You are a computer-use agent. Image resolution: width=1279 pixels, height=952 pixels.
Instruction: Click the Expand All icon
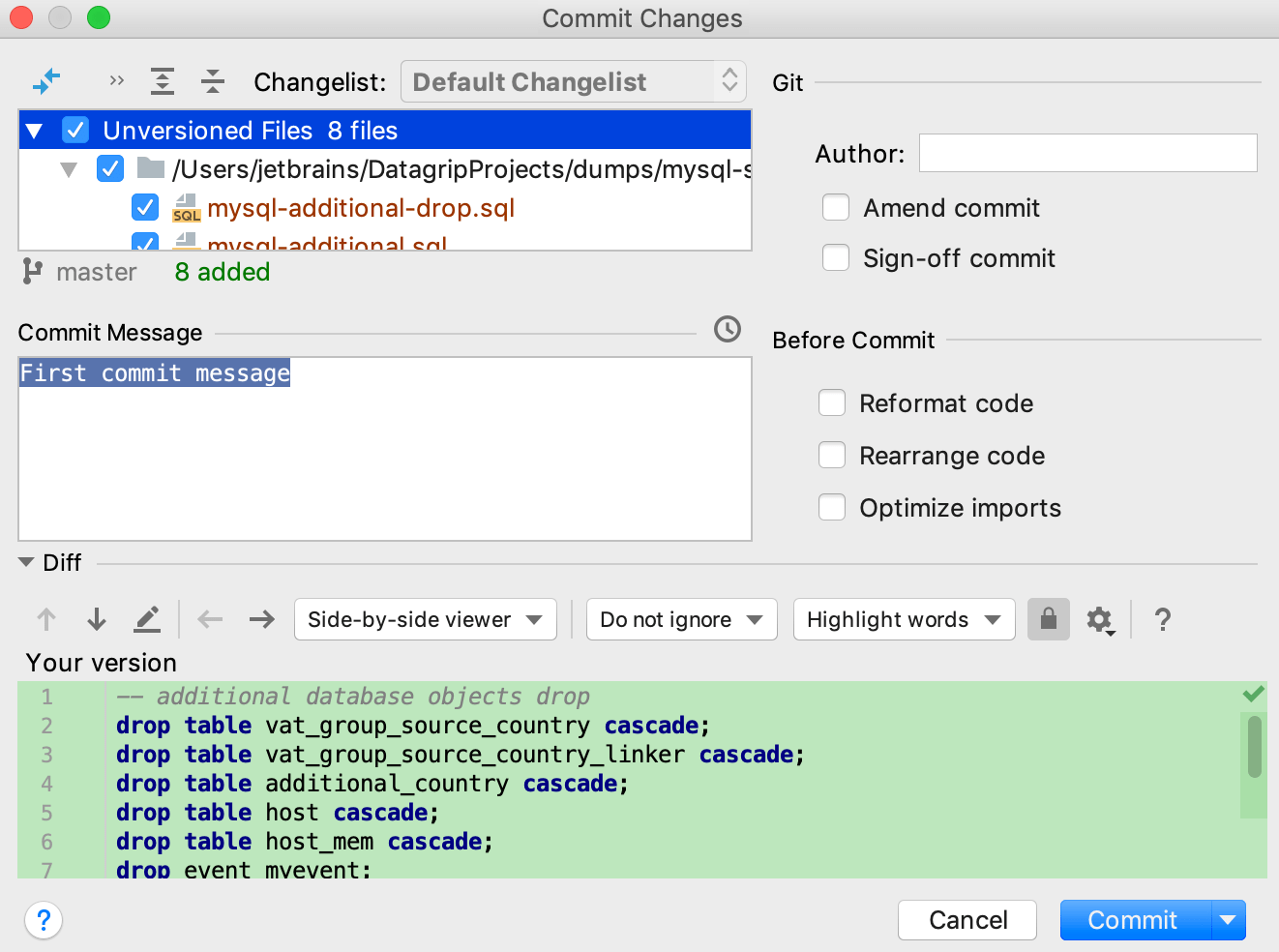(x=163, y=81)
